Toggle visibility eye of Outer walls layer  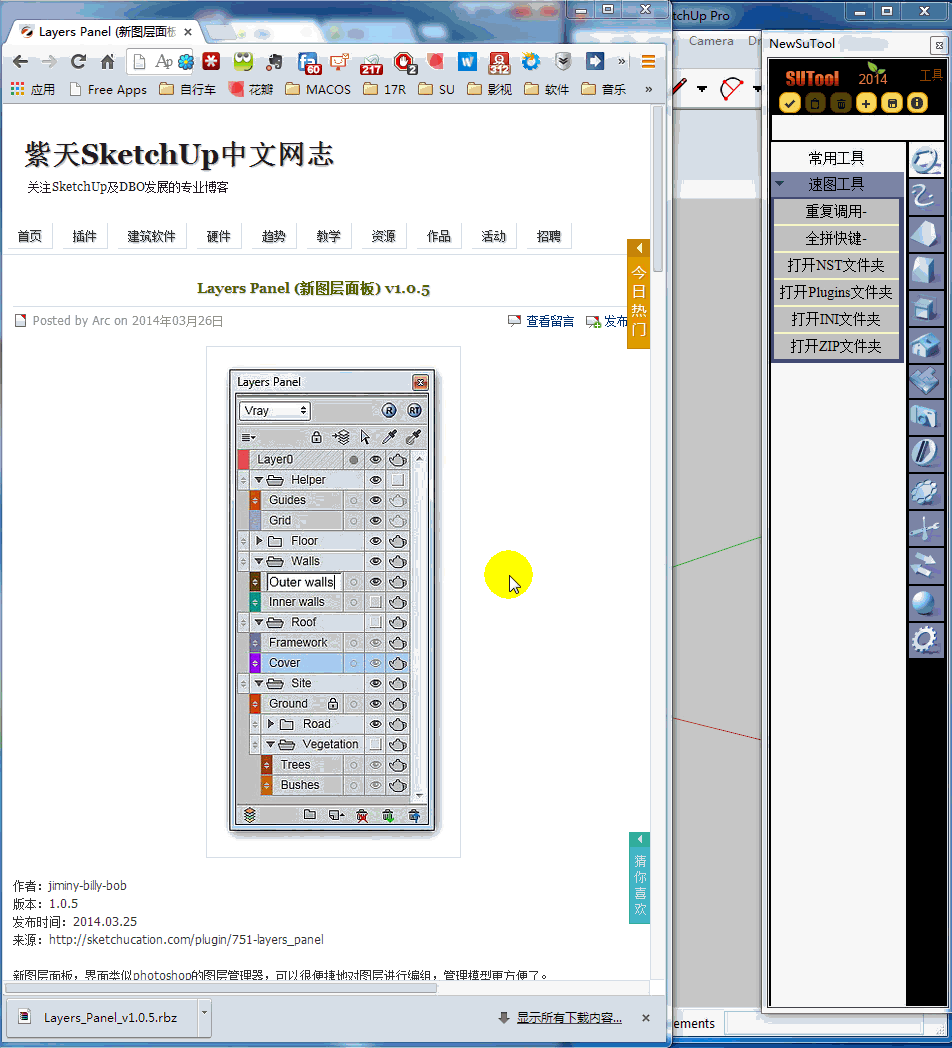376,581
